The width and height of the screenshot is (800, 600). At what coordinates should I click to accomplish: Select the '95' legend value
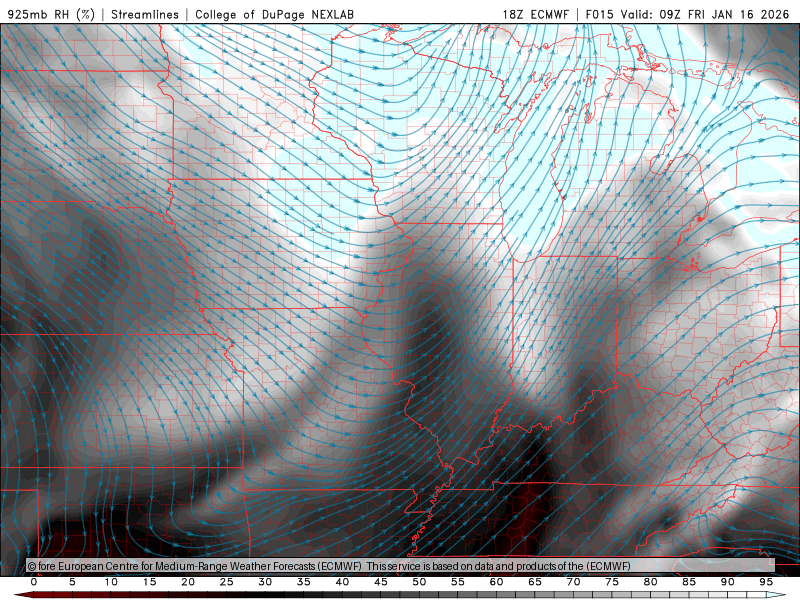(765, 582)
